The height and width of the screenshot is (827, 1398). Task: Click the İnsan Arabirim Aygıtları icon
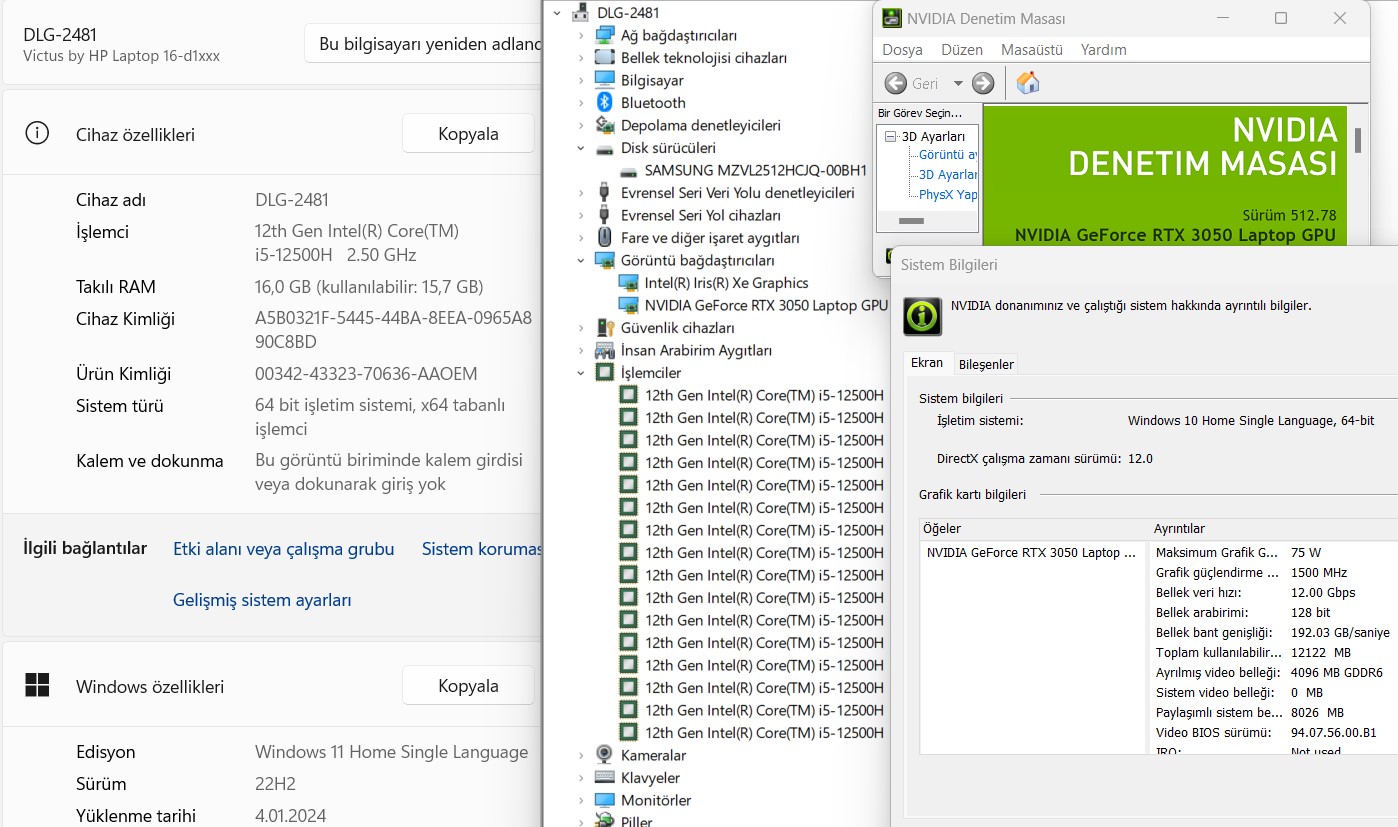pos(604,350)
